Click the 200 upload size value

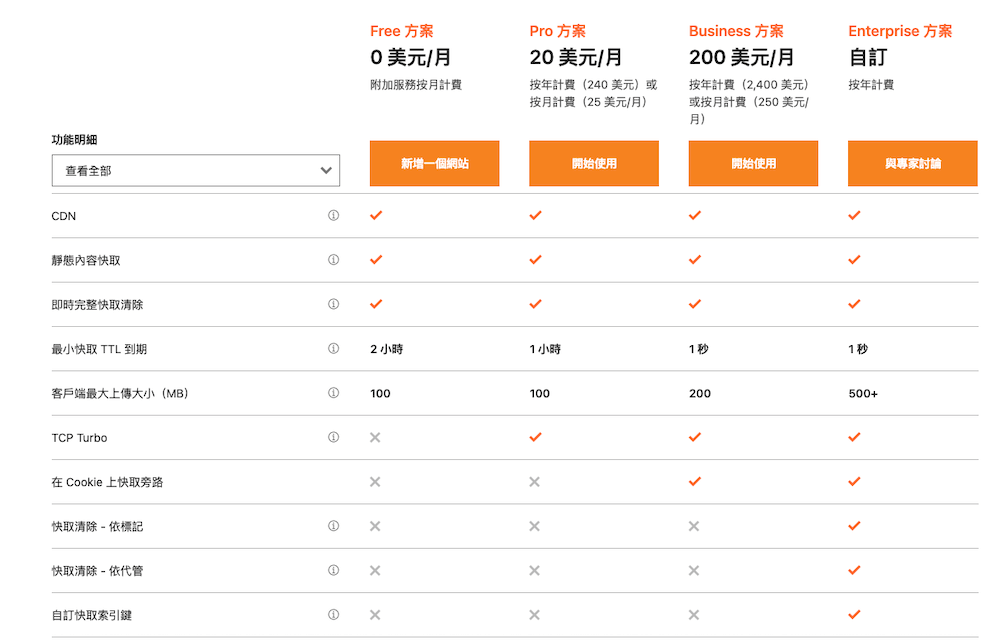pyautogui.click(x=700, y=393)
